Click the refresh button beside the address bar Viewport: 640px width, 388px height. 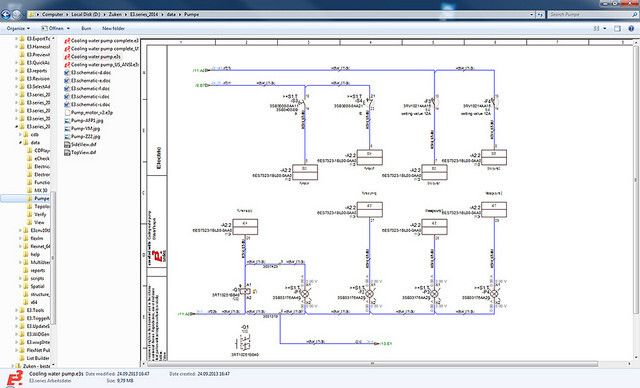coord(540,14)
